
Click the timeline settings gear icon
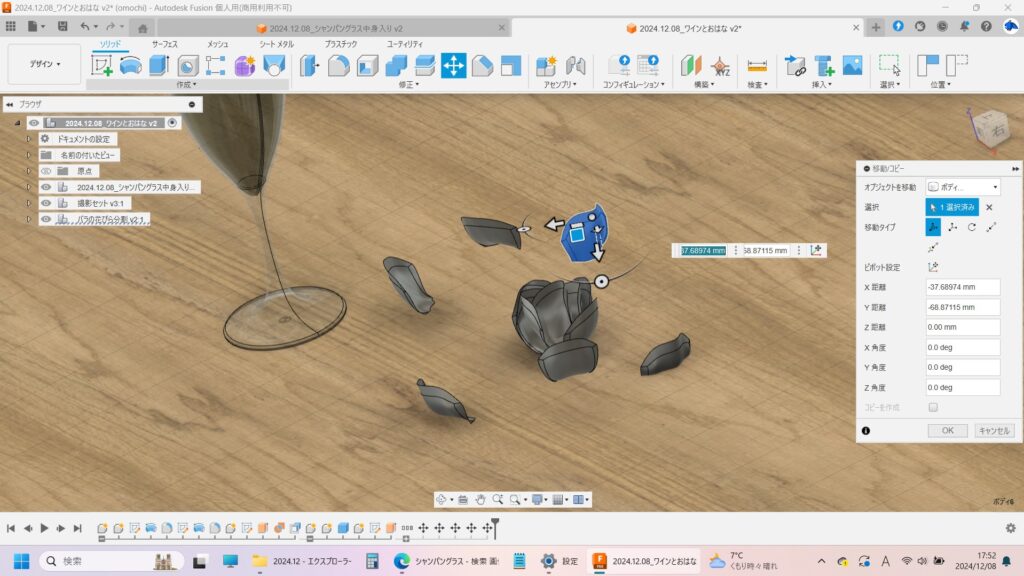click(1010, 528)
